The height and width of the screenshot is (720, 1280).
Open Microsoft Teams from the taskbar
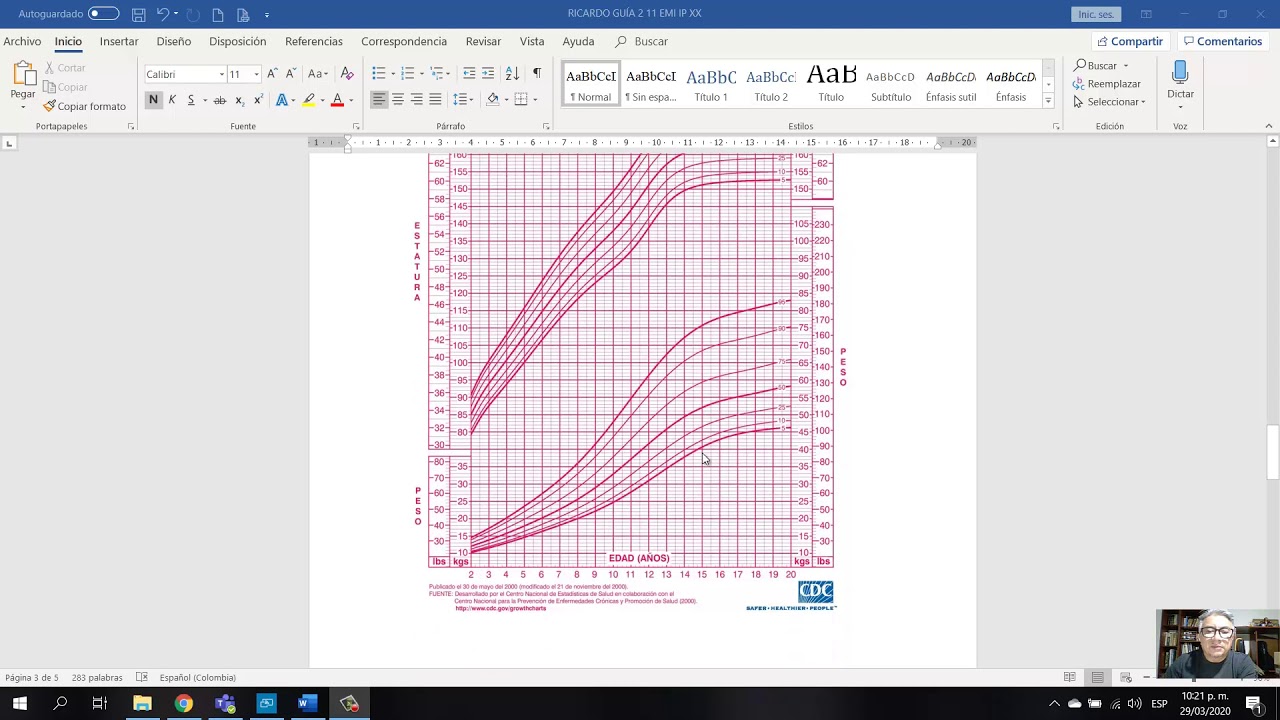click(x=225, y=704)
